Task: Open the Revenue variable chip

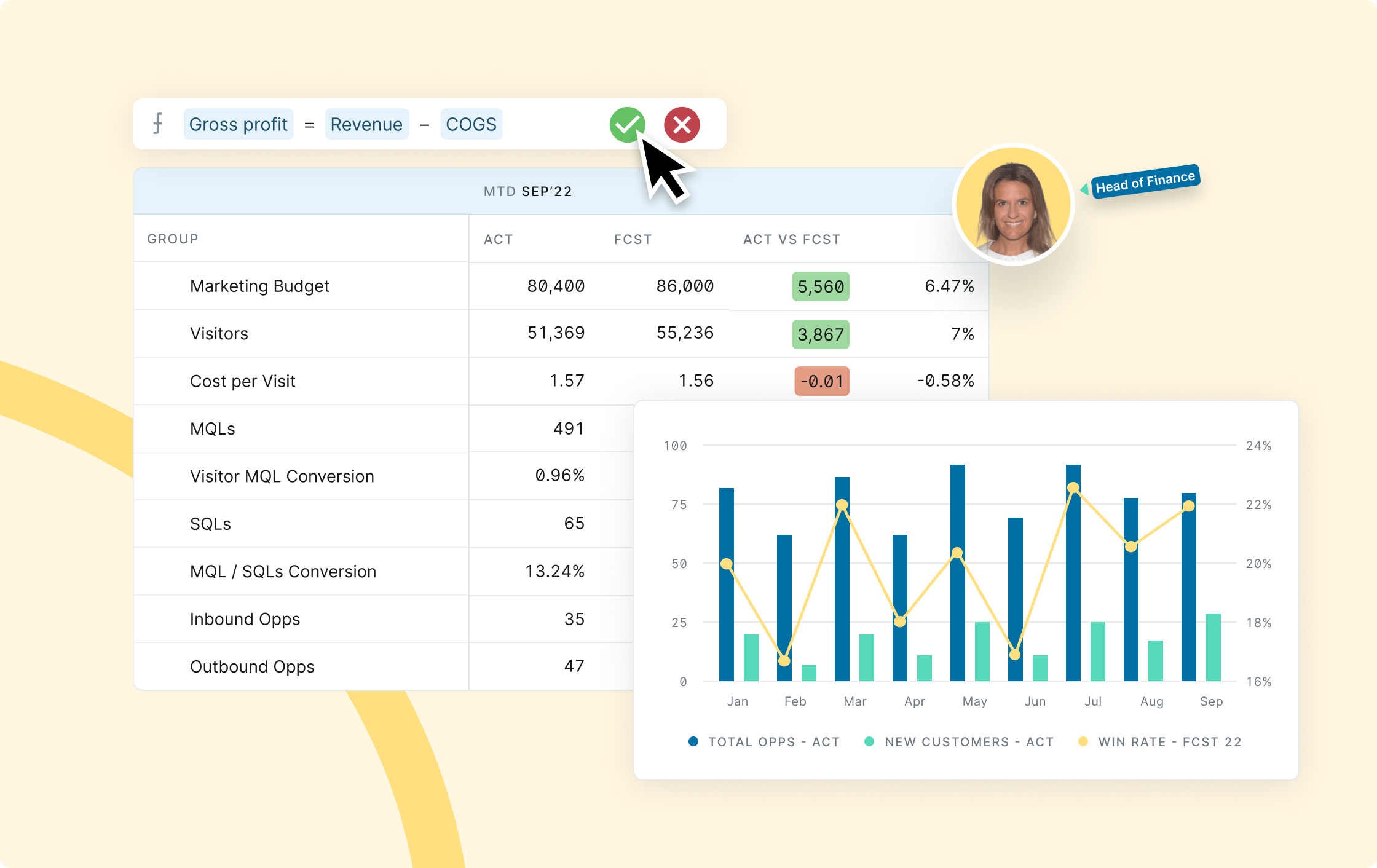Action: [366, 124]
